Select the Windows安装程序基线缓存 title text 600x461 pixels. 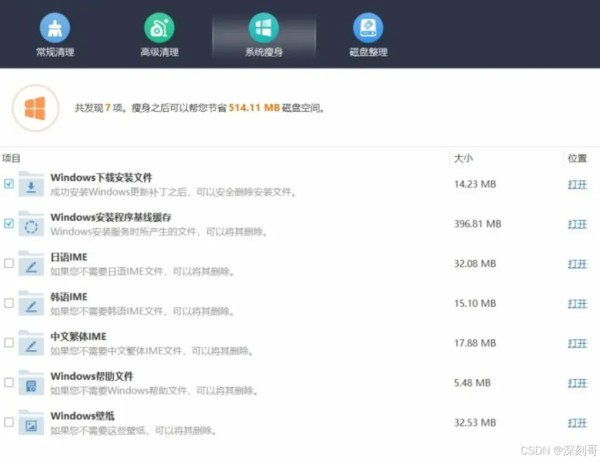click(111, 217)
